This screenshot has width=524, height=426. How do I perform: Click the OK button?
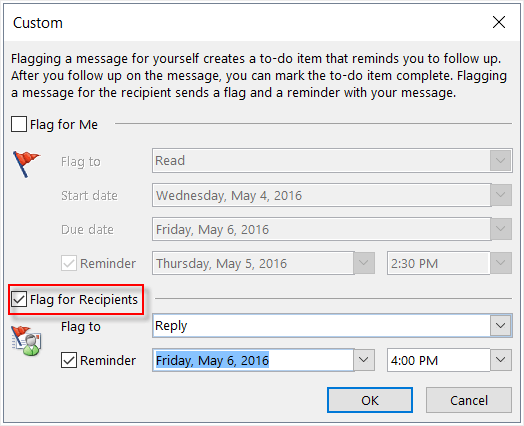tap(370, 400)
